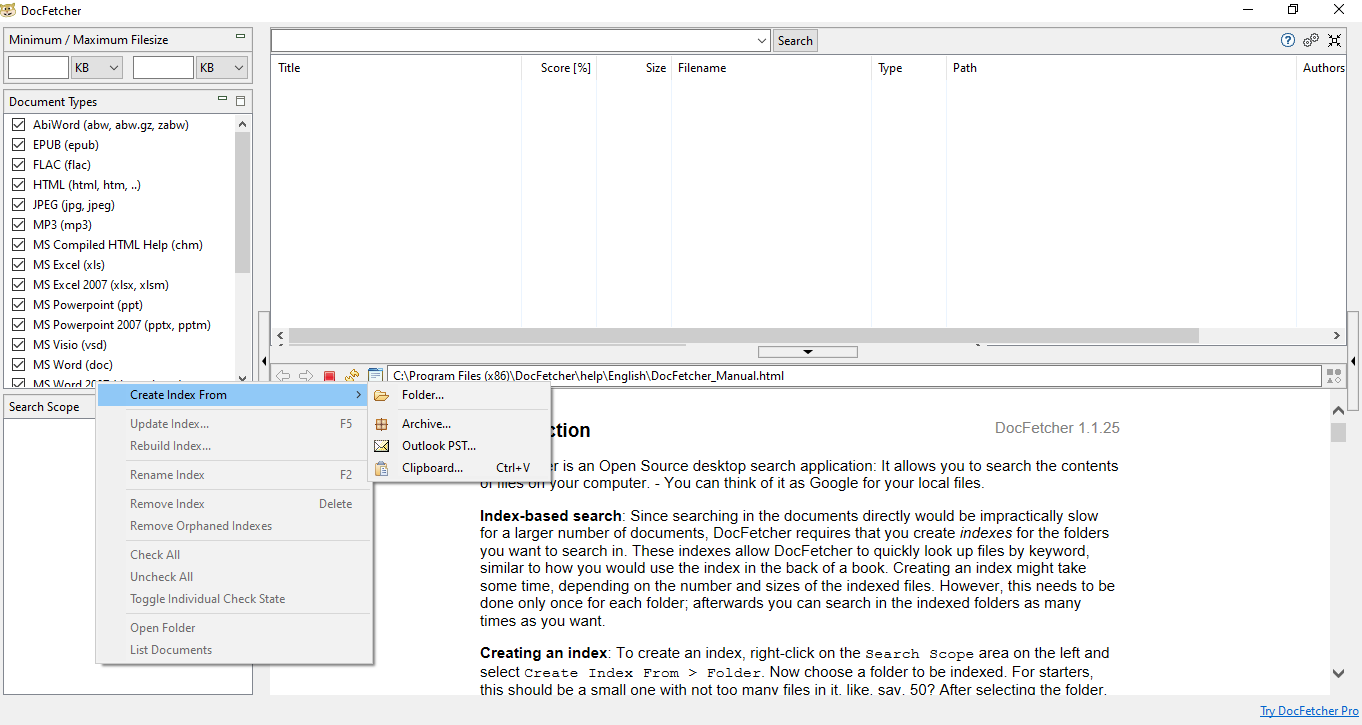Viewport: 1362px width, 725px height.
Task: Click the yellow refresh arrows icon in preview bar
Action: tap(352, 376)
